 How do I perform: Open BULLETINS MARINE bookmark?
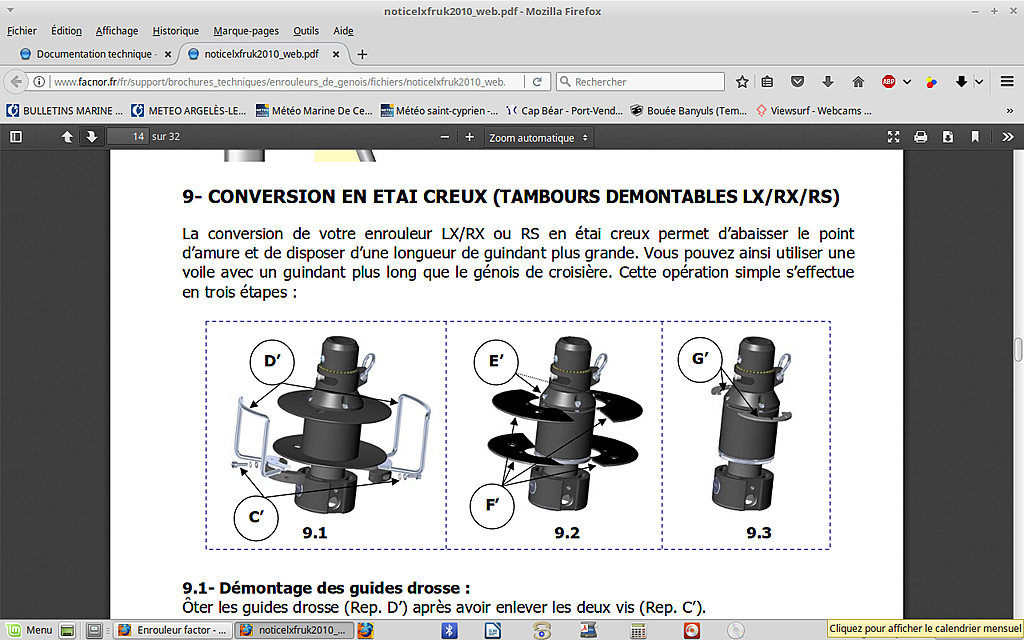pyautogui.click(x=65, y=111)
